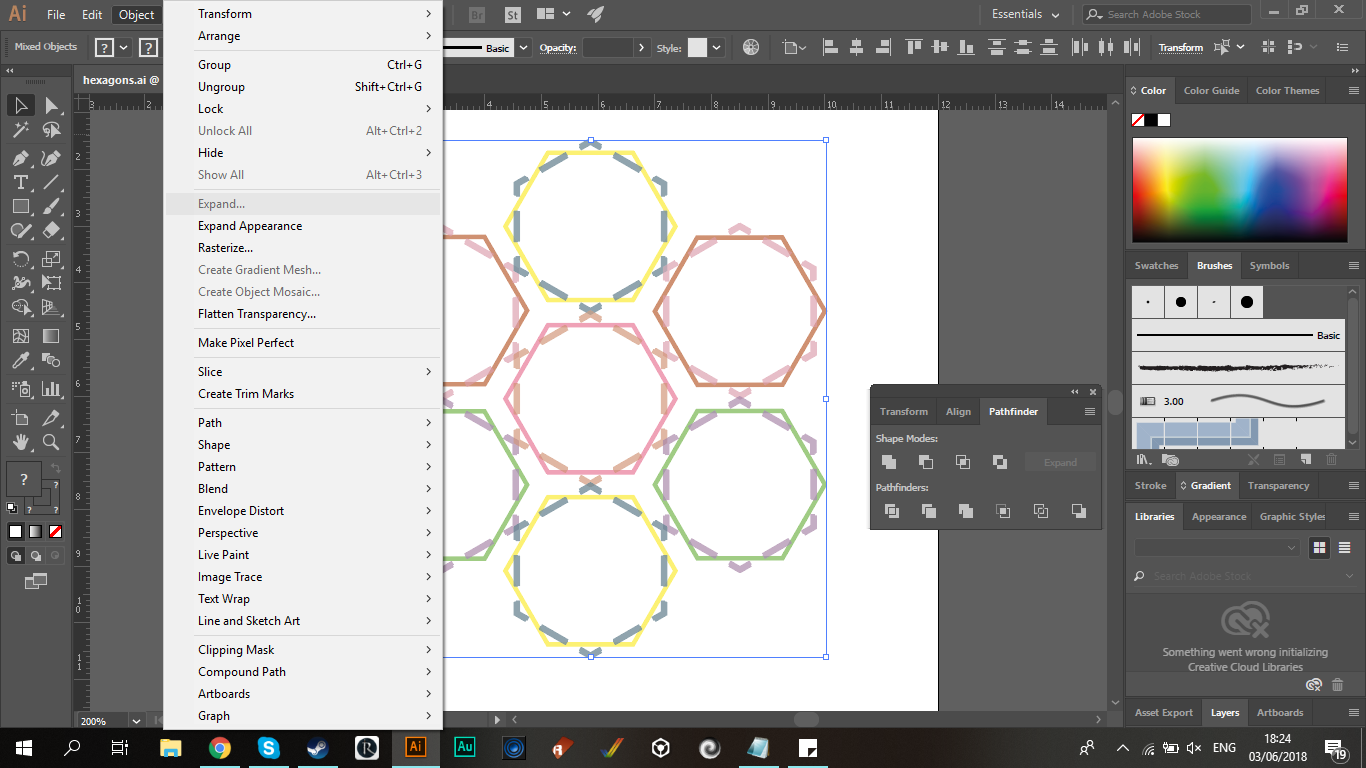
Task: Select the white swatch in Color panel
Action: pos(1163,120)
